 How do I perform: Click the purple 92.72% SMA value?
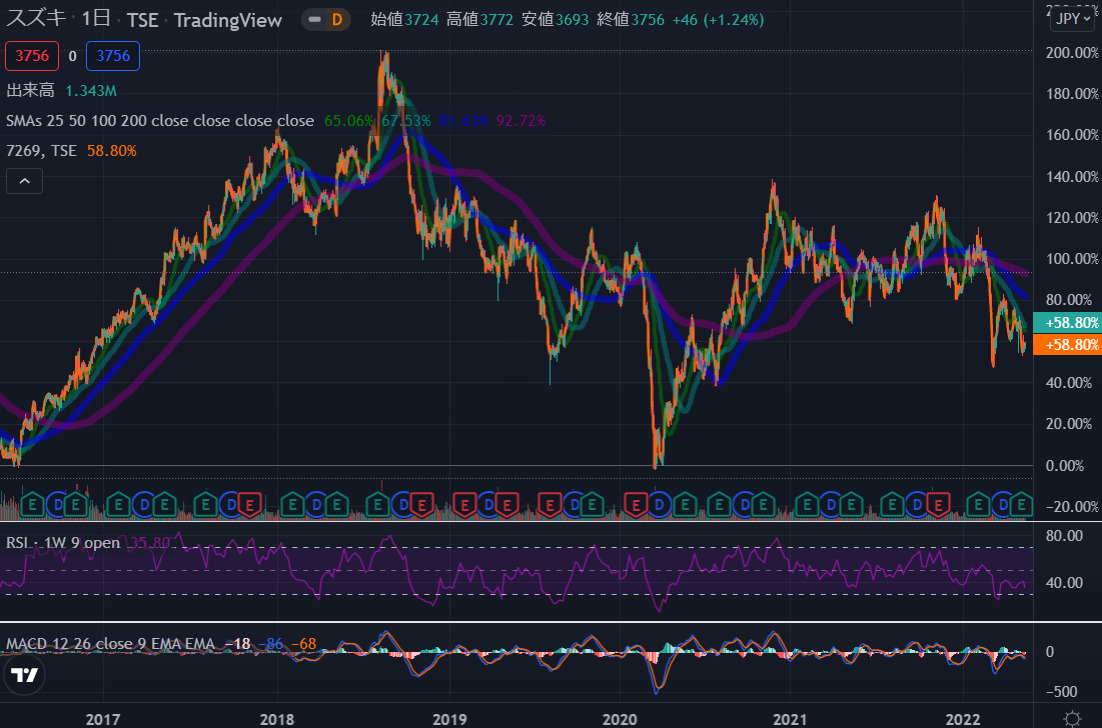tap(521, 121)
